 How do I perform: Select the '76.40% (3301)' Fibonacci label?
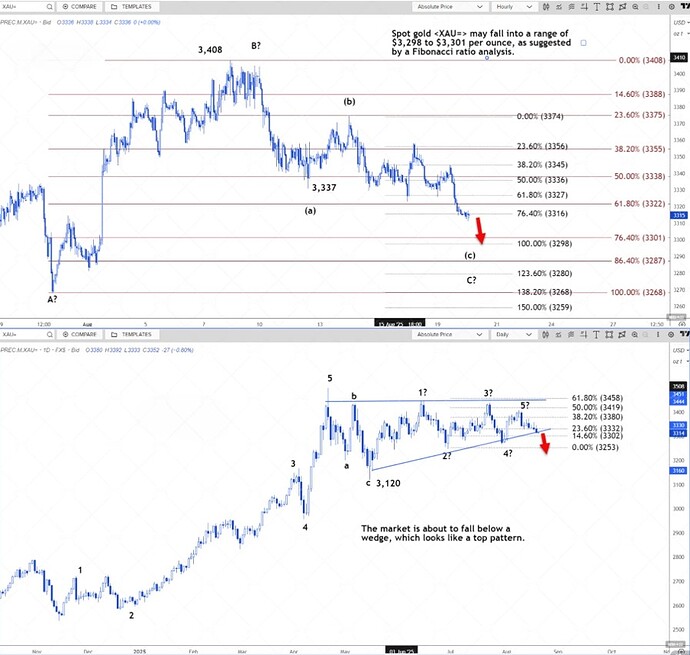pyautogui.click(x=640, y=238)
